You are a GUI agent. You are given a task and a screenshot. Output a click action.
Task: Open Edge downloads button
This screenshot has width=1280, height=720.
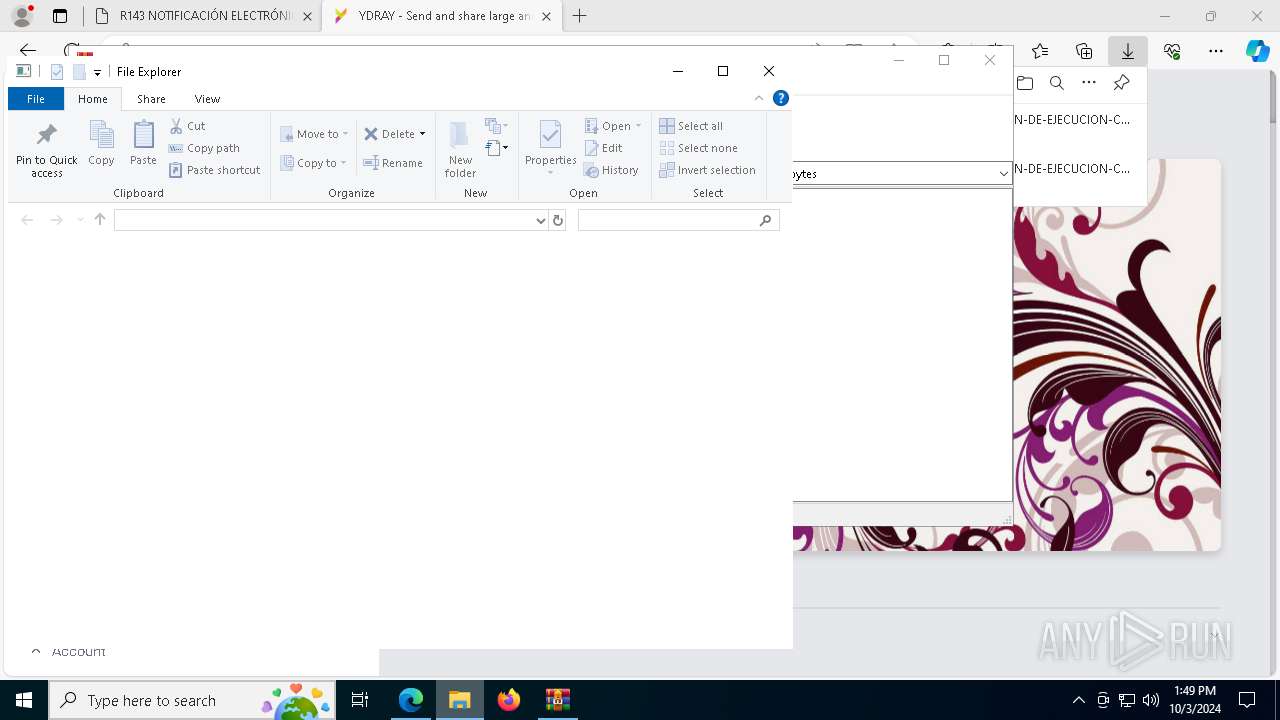pyautogui.click(x=1127, y=51)
